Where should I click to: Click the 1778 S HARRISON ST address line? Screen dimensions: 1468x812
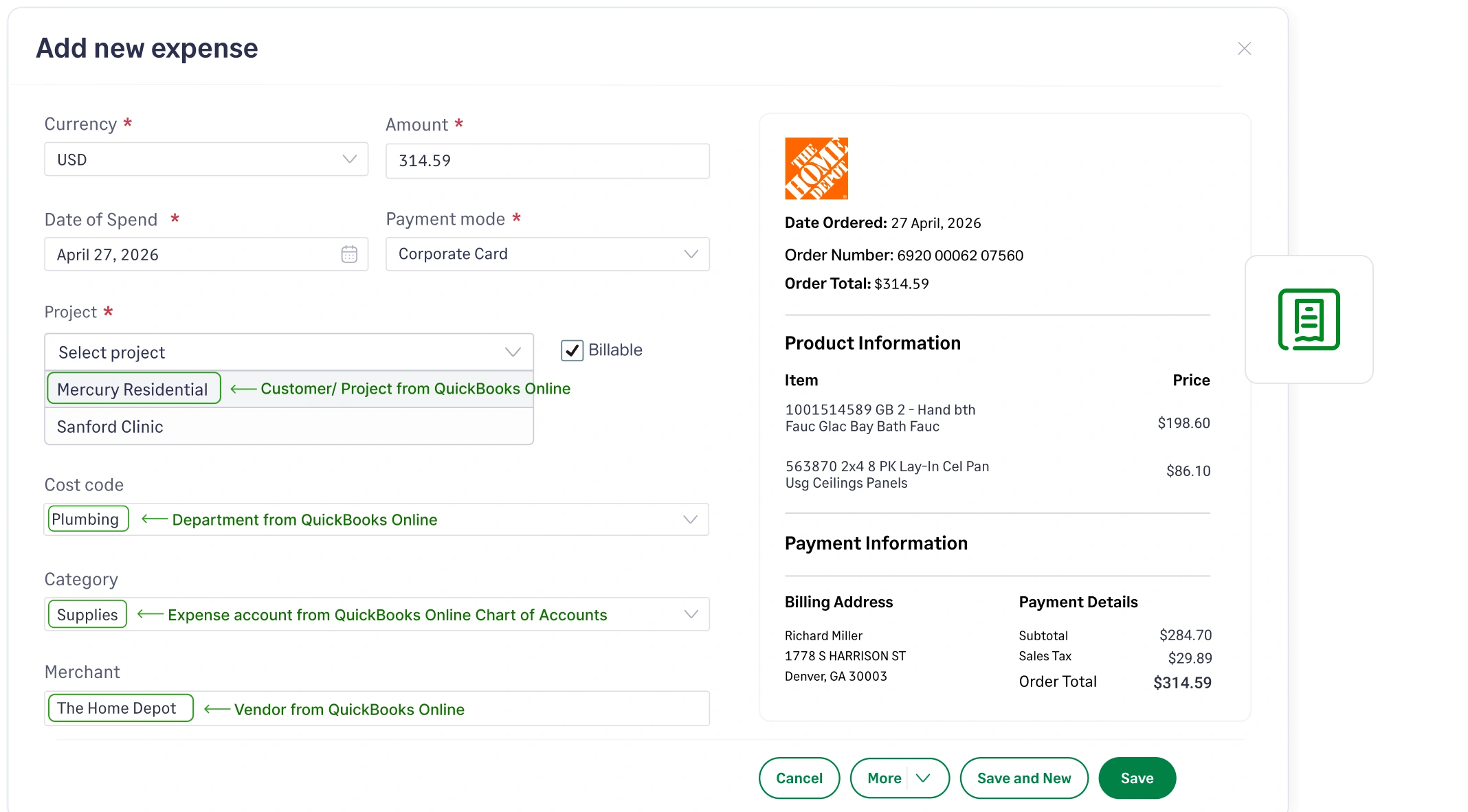pyautogui.click(x=845, y=656)
